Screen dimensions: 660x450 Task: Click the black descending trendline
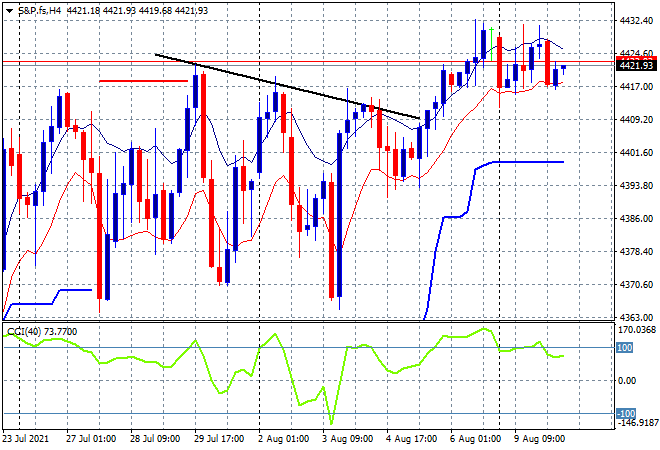click(x=287, y=86)
